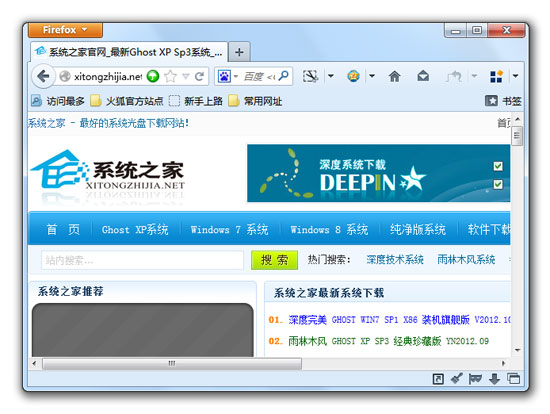Select the 系统之家官网 browser tab
The height and width of the screenshot is (414, 550).
[129, 52]
